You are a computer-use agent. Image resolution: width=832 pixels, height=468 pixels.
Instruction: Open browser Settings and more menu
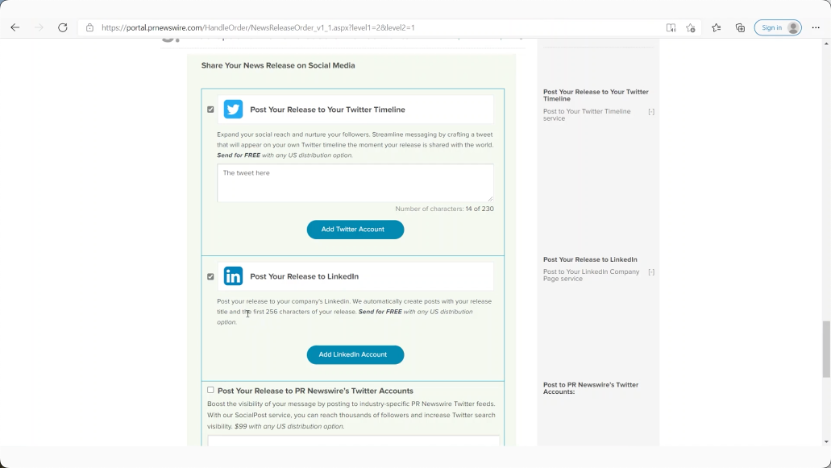click(815, 28)
